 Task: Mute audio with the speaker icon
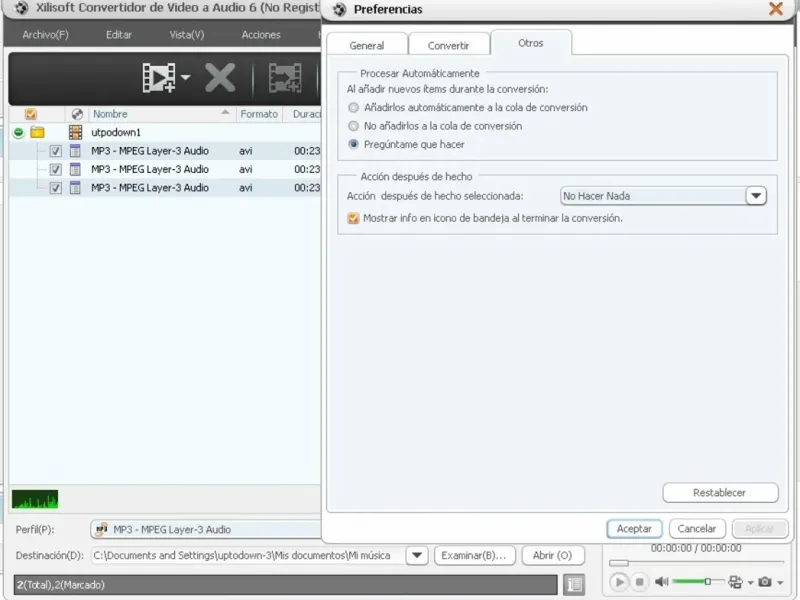(x=661, y=582)
